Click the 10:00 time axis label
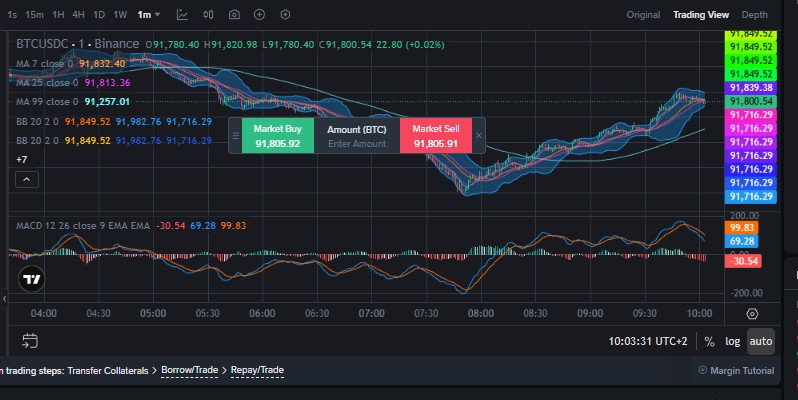798x400 pixels. pos(699,313)
